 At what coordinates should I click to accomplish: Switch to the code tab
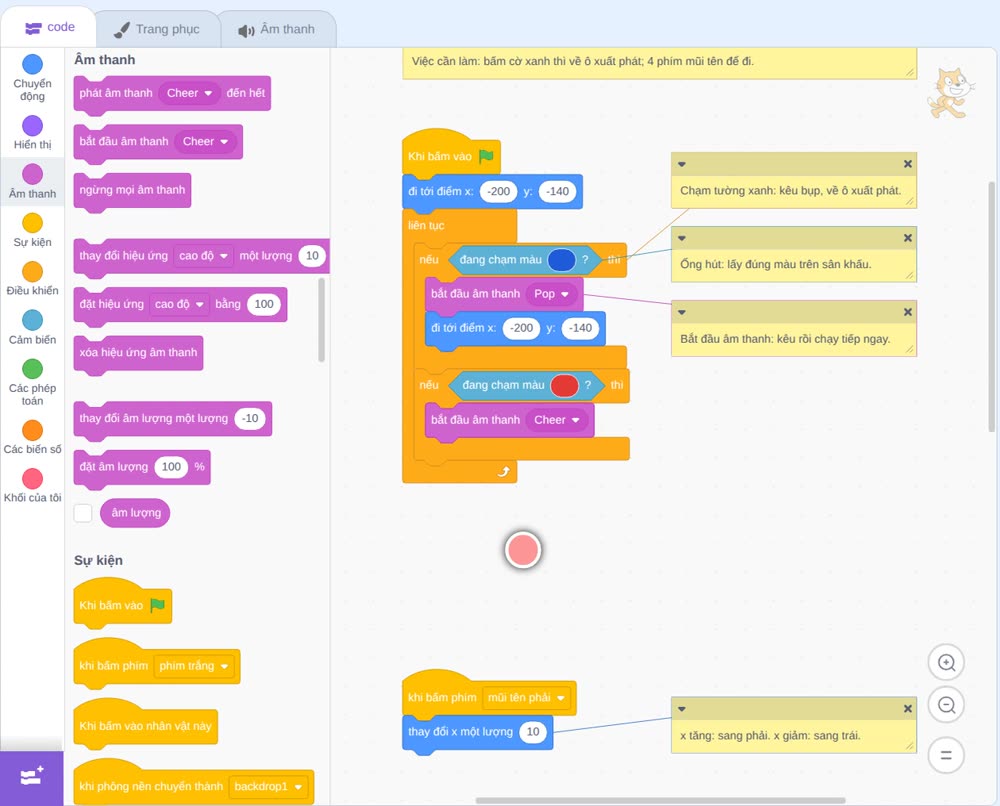(x=49, y=27)
